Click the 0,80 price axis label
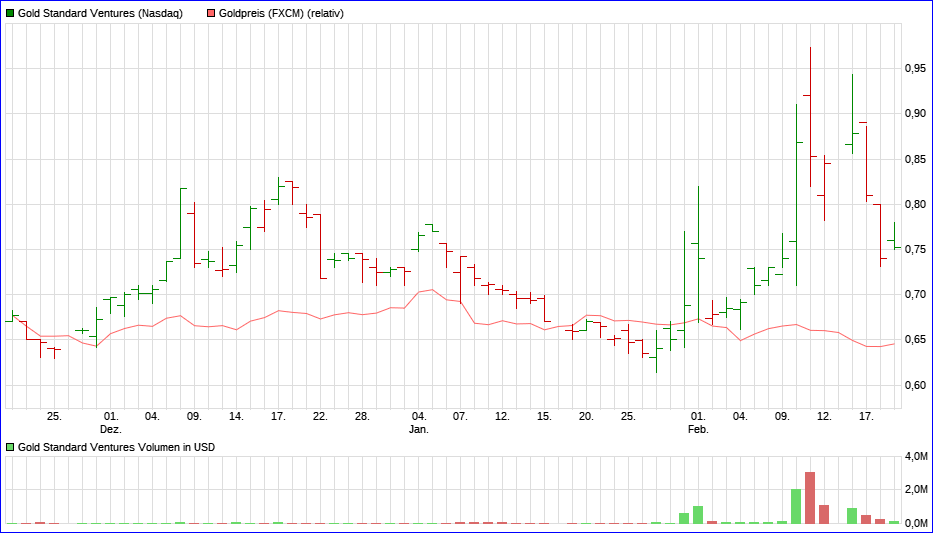The image size is (933, 533). coord(914,204)
